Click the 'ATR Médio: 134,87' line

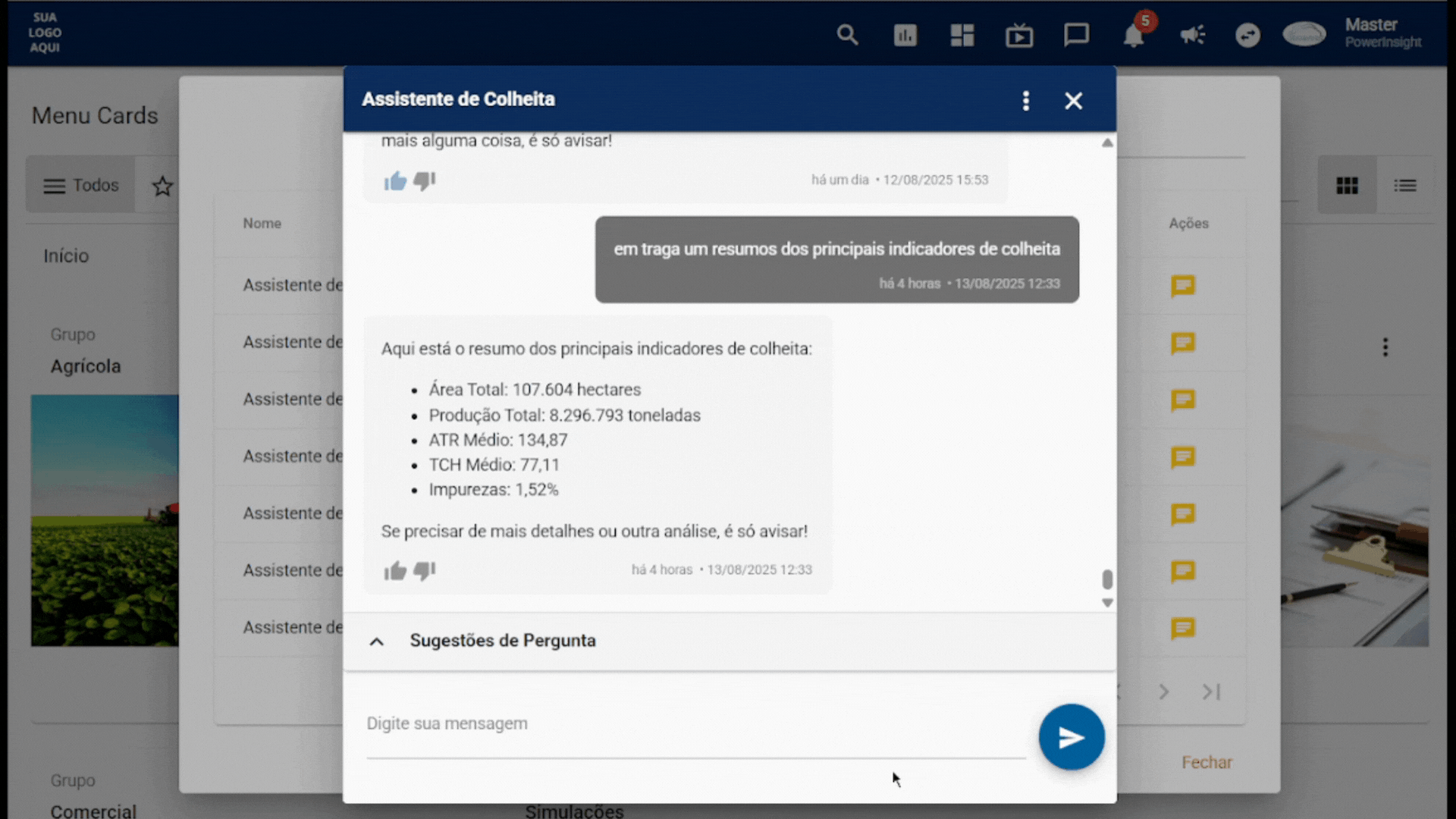497,440
